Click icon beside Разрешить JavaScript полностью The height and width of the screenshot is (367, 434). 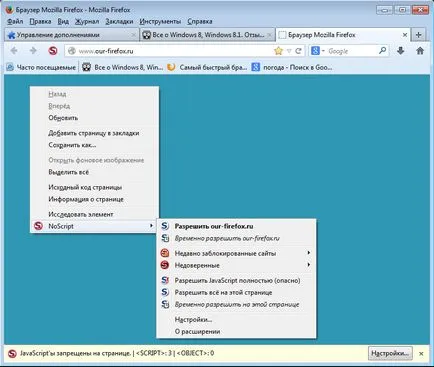click(165, 280)
